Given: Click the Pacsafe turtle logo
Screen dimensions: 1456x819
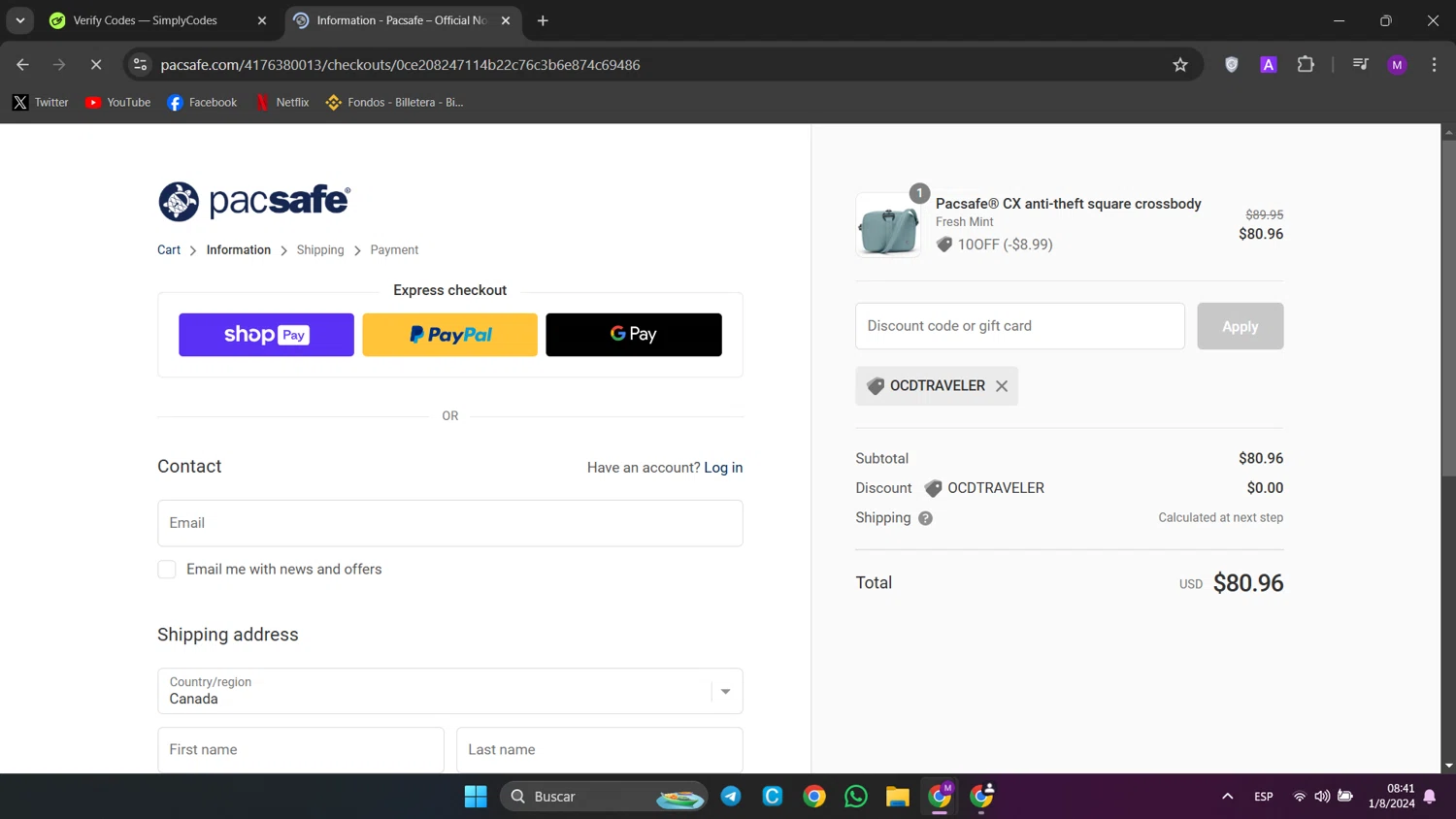Looking at the screenshot, I should (179, 202).
